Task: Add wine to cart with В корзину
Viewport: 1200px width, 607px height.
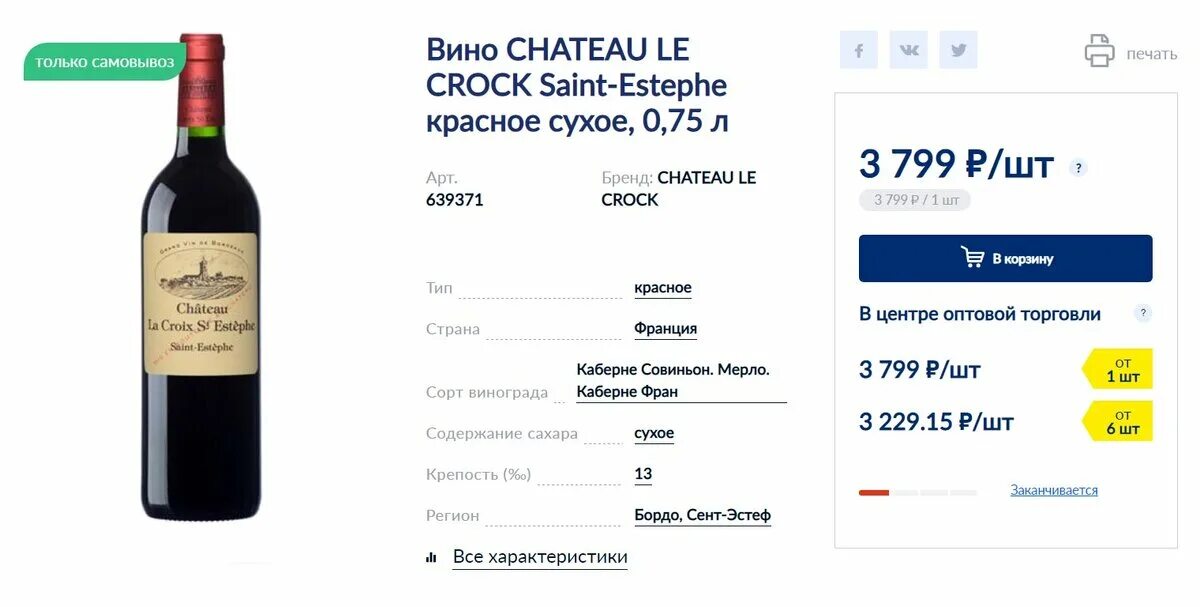Action: pos(1006,258)
